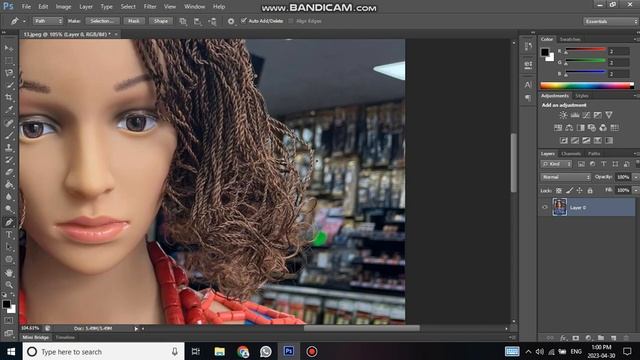Toggle lock image pixels
Image resolution: width=640 pixels, height=360 pixels.
click(x=569, y=191)
